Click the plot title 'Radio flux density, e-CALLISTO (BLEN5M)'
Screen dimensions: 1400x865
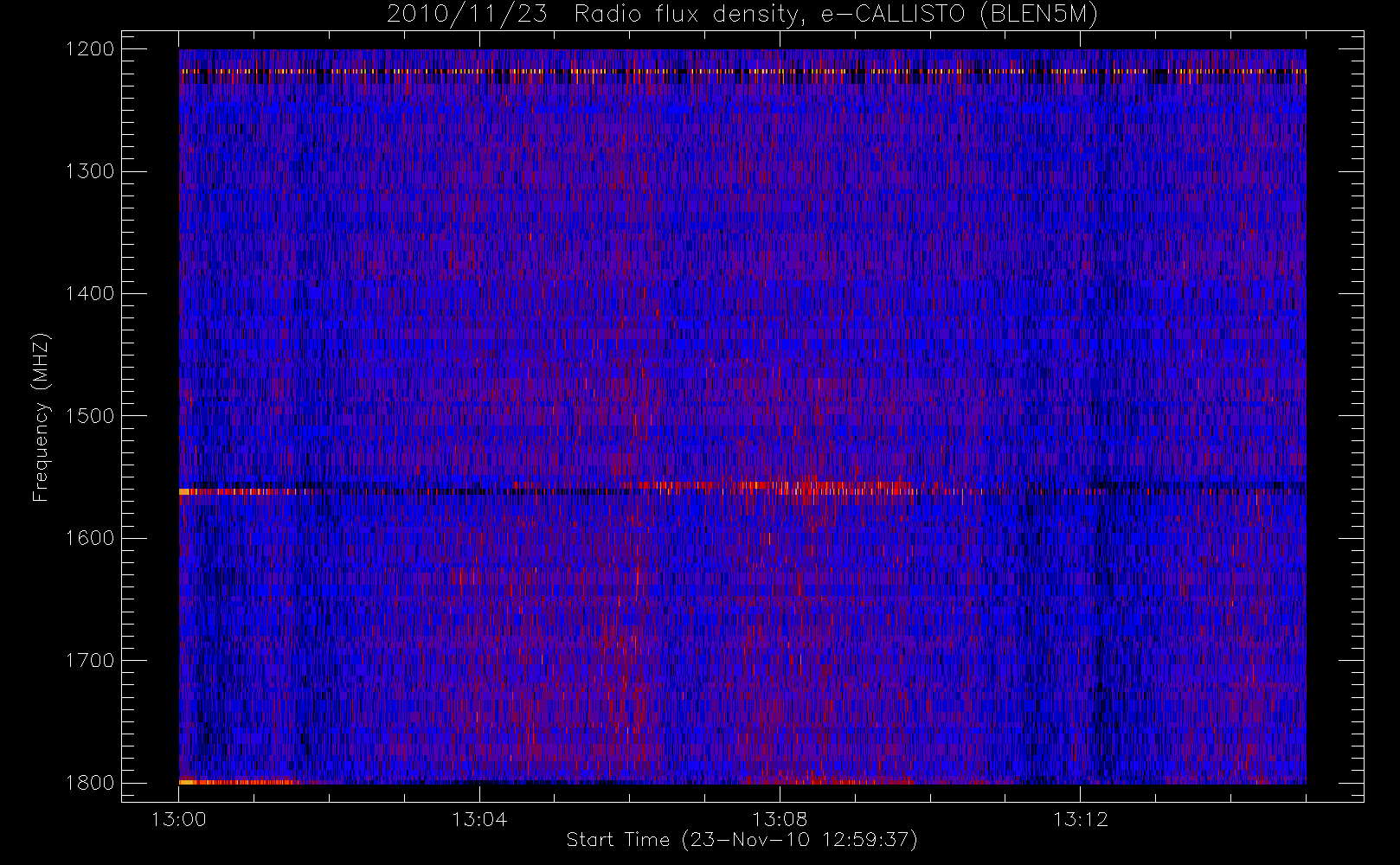click(836, 15)
